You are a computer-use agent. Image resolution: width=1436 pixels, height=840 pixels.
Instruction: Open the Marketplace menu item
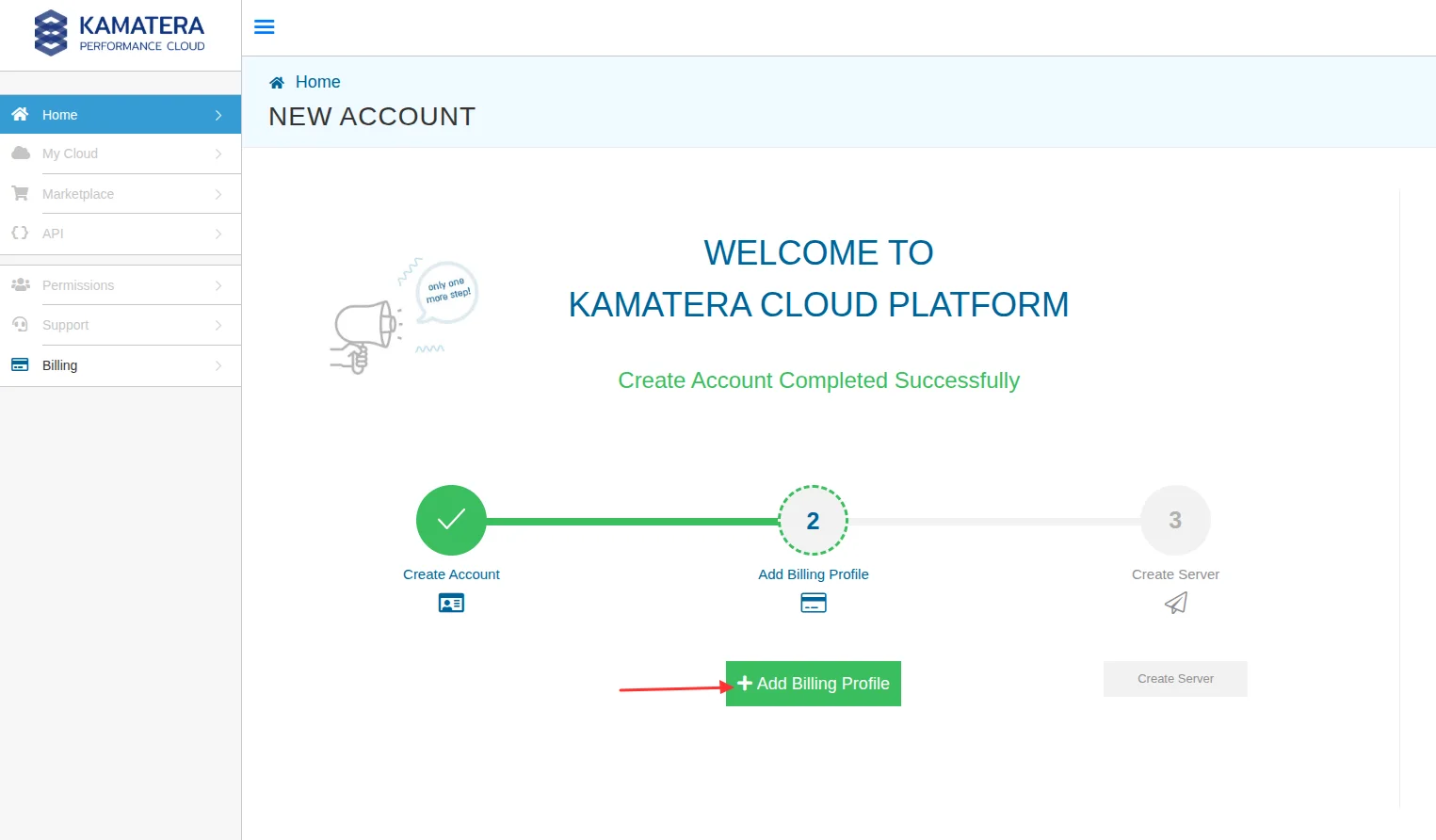121,194
